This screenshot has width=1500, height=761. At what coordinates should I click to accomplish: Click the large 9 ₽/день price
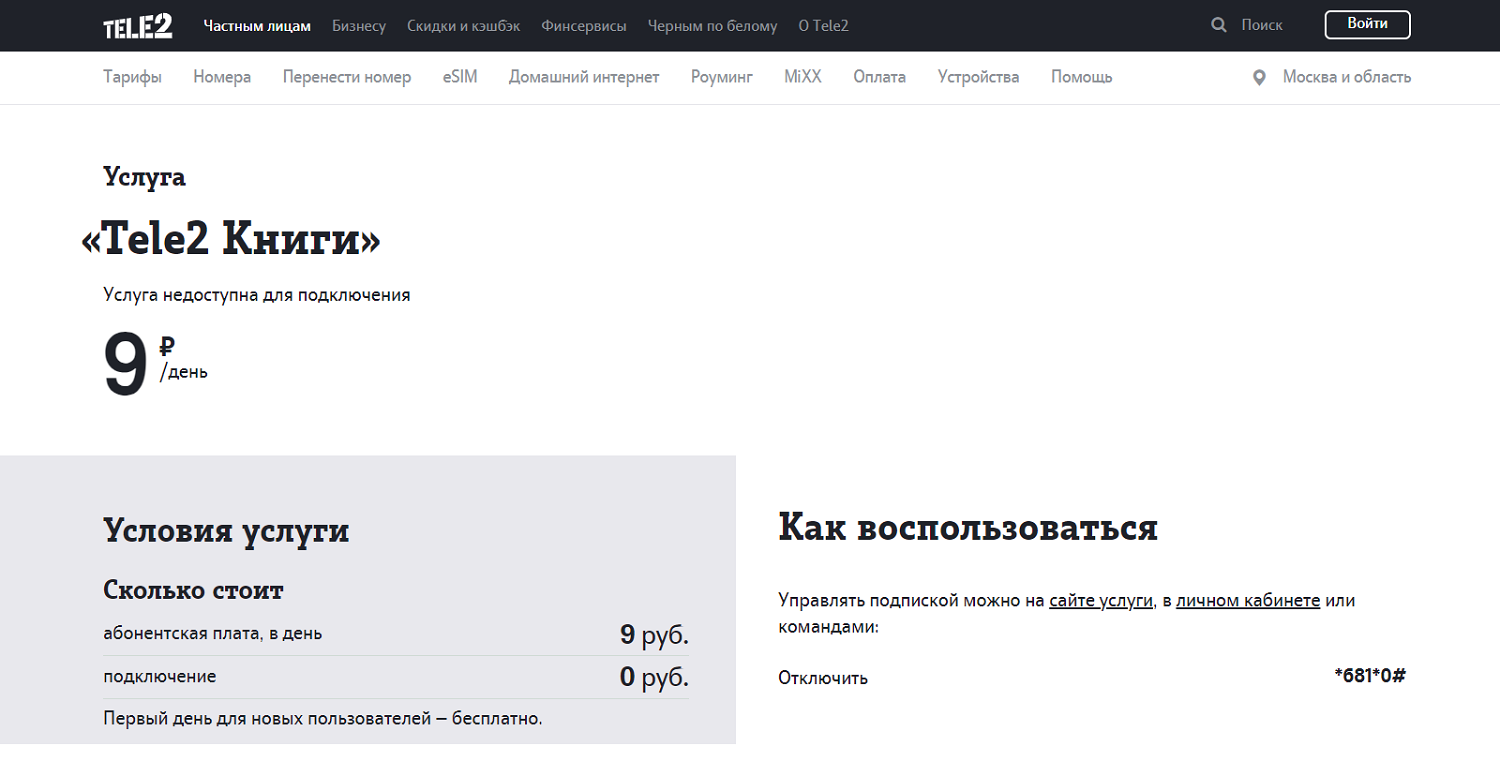pos(156,365)
